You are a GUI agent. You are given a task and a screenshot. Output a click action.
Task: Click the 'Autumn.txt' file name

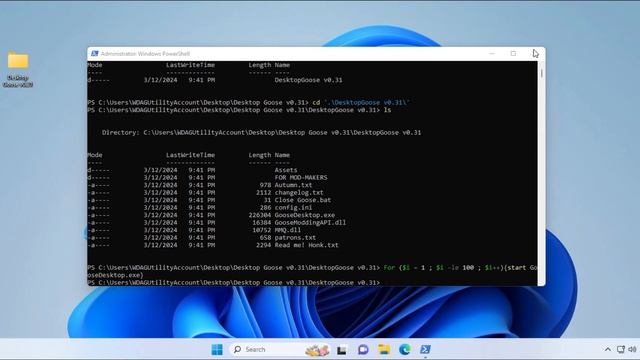[293, 185]
